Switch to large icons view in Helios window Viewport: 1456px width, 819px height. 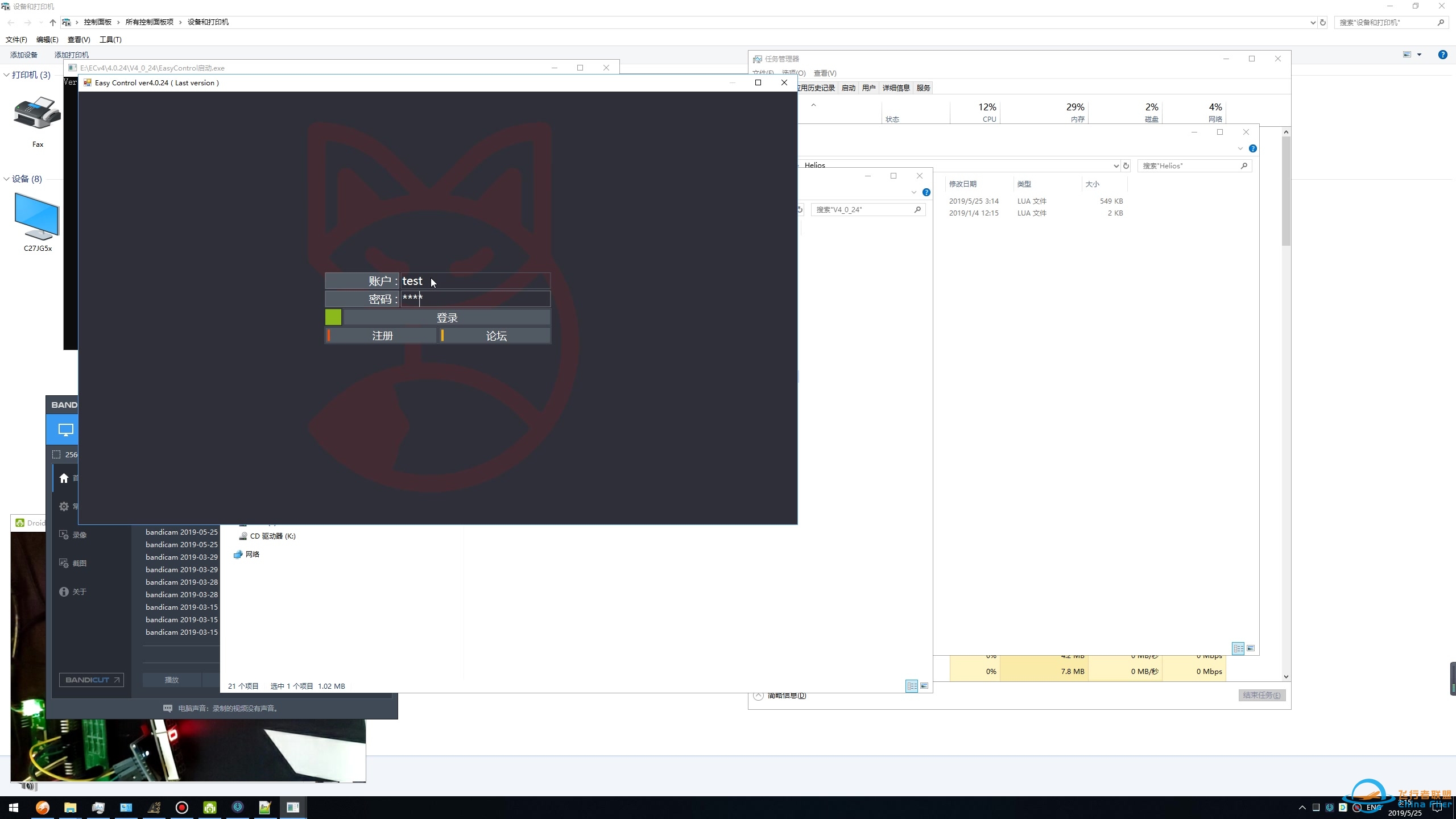pos(1251,648)
